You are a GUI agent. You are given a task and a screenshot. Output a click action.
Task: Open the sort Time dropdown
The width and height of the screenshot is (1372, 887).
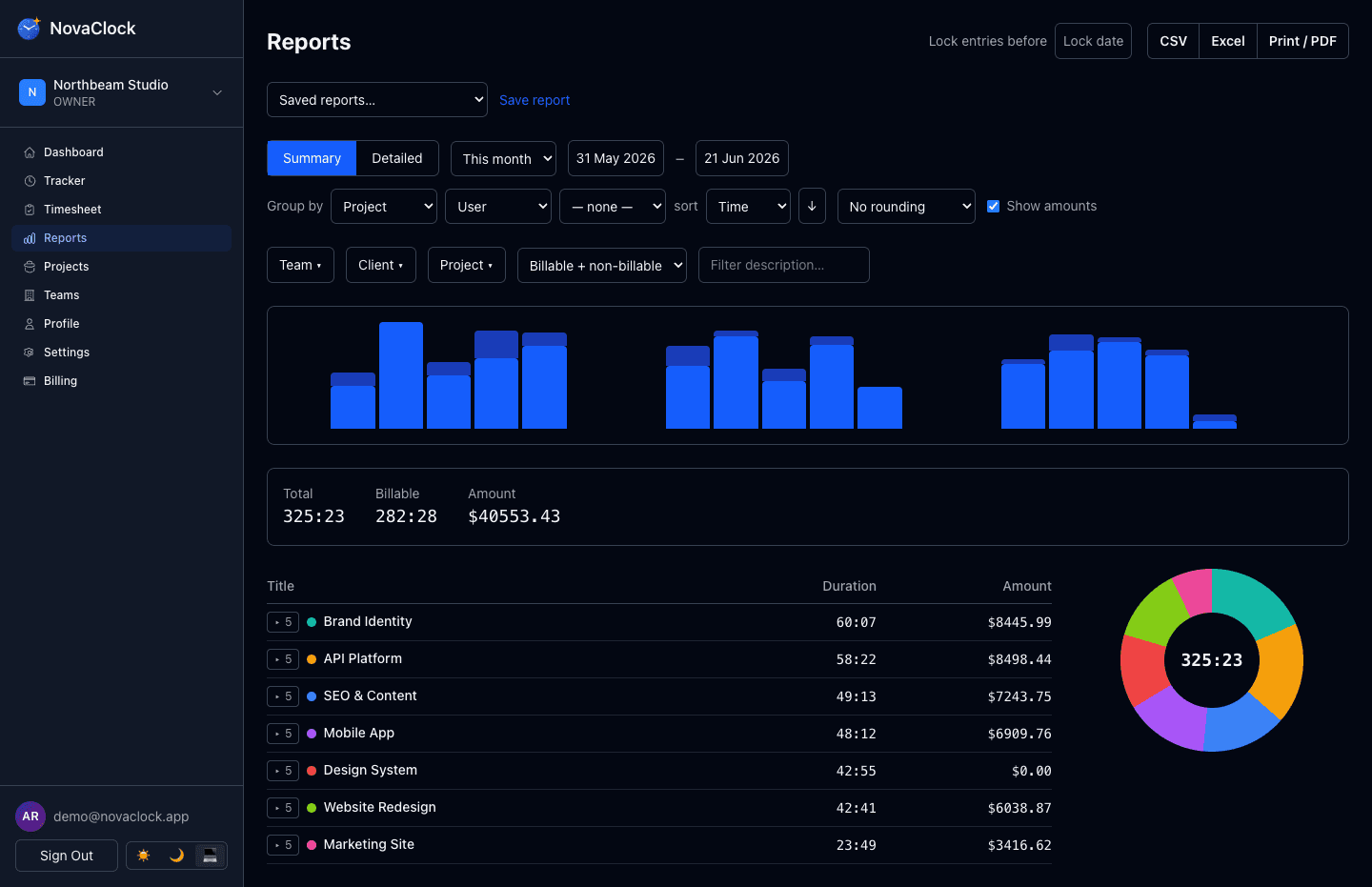[748, 206]
